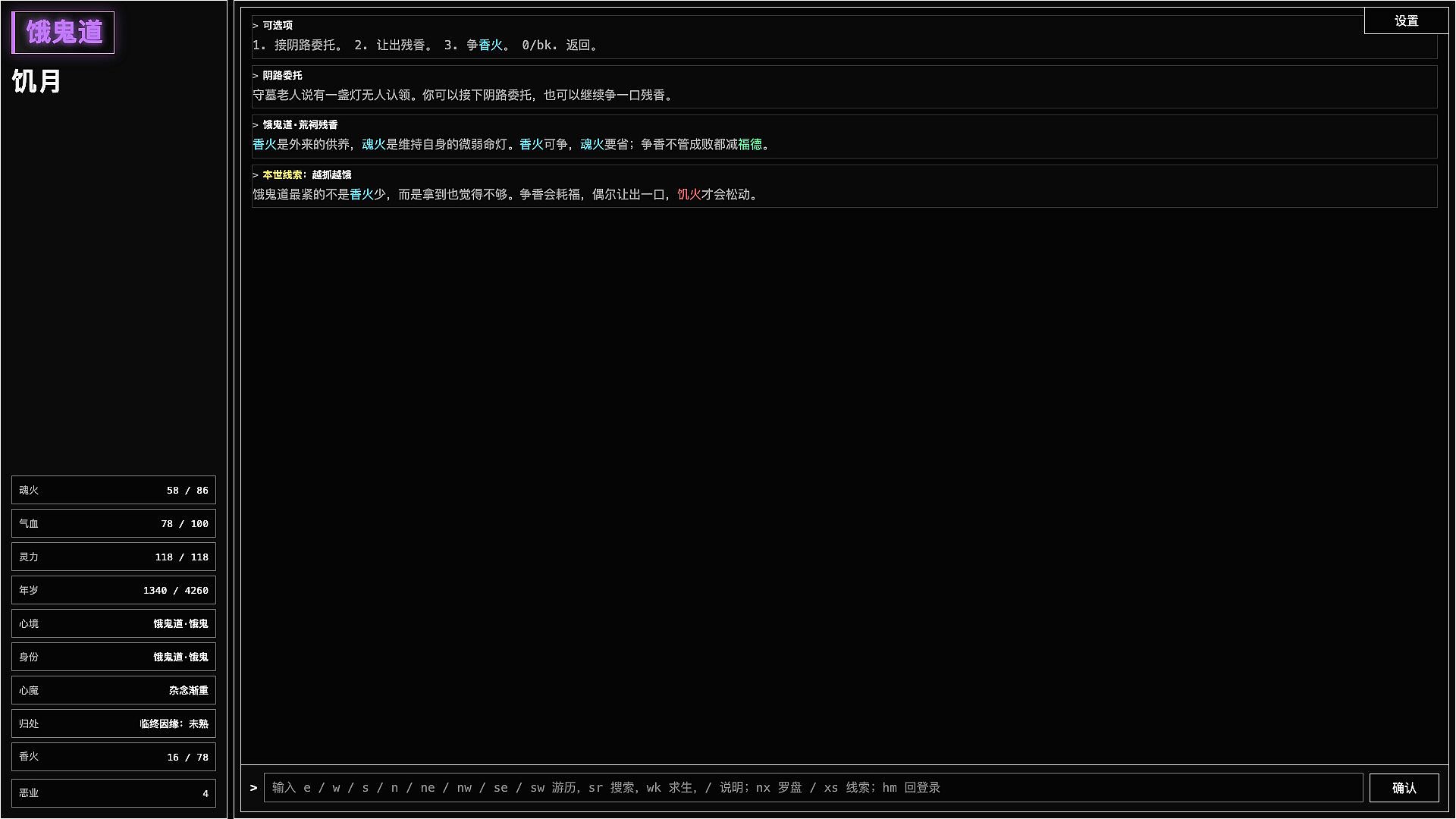Select the 气血 stat row
This screenshot has width=1456, height=819.
(x=114, y=523)
